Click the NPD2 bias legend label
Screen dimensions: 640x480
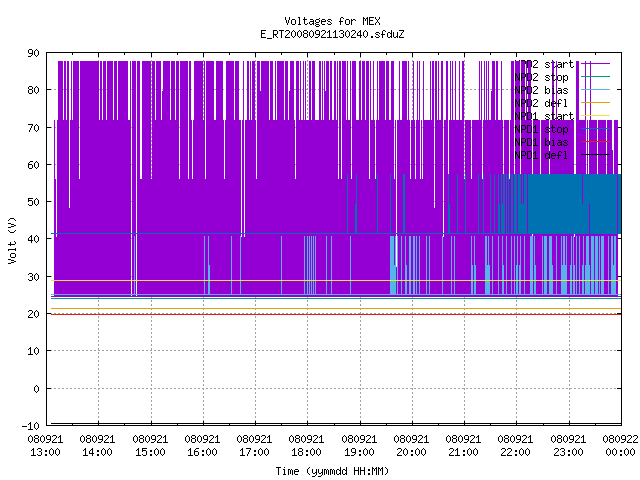coord(541,90)
